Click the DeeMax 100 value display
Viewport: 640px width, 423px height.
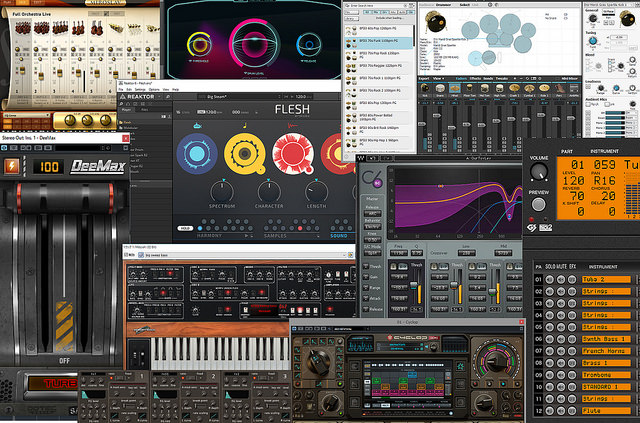(x=49, y=167)
